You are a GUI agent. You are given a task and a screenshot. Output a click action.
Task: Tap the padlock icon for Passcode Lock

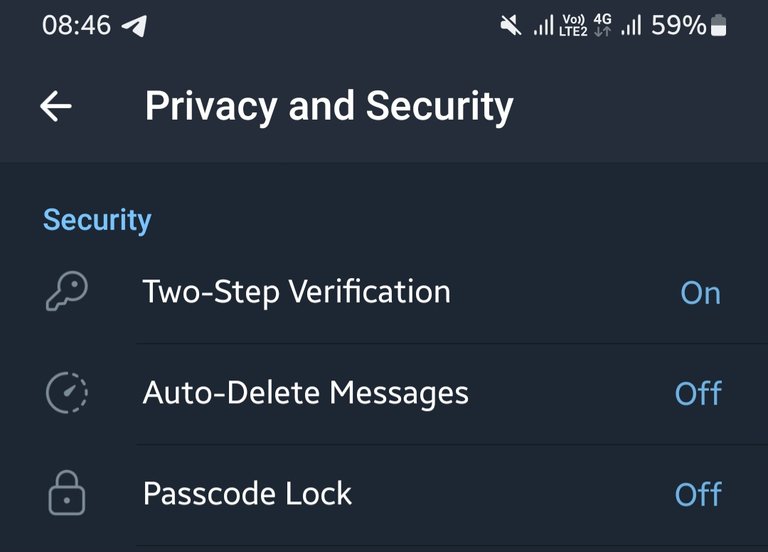coord(67,493)
